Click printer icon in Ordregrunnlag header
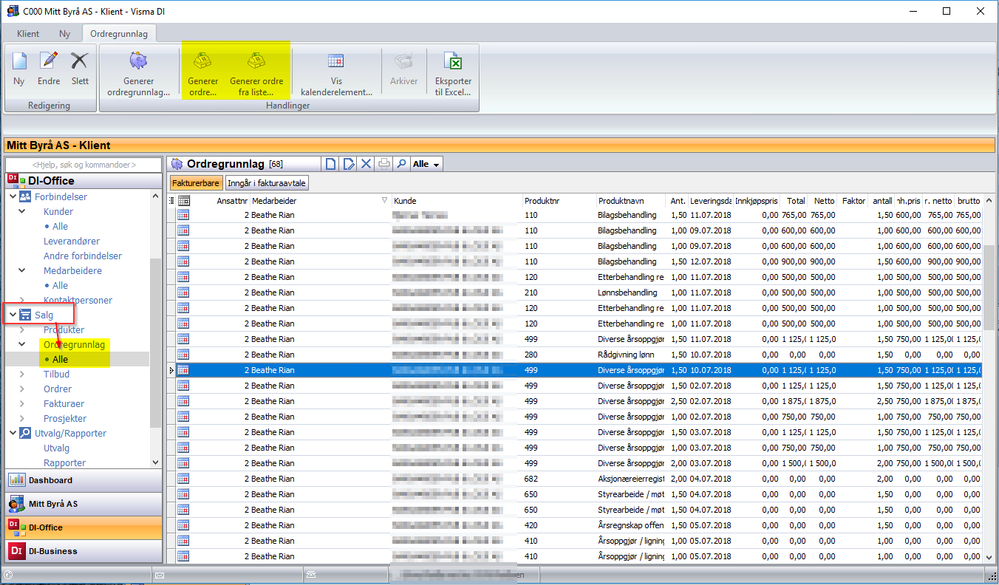This screenshot has height=585, width=999. click(384, 164)
